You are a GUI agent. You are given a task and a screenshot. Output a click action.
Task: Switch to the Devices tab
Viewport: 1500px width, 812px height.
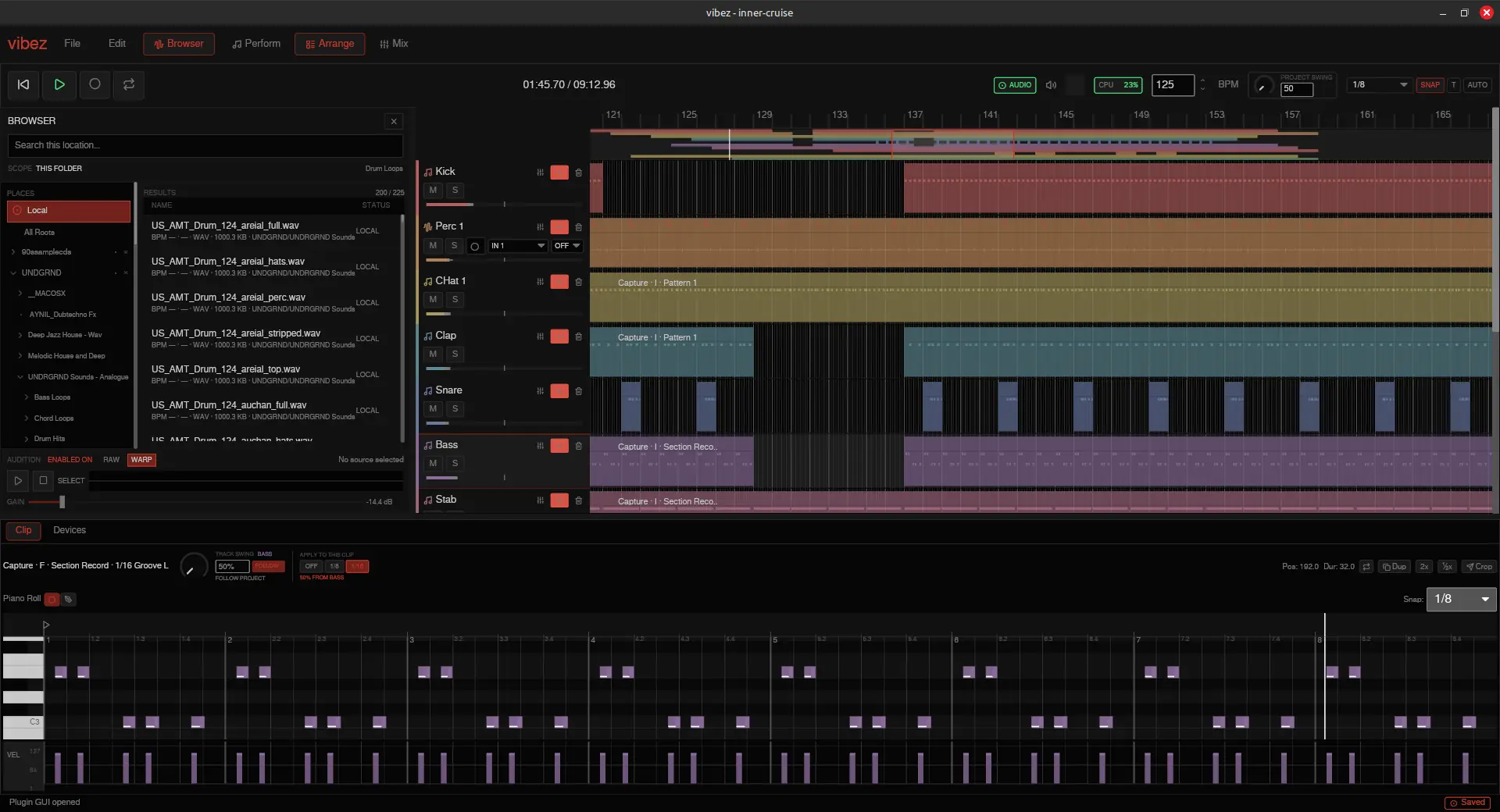70,530
